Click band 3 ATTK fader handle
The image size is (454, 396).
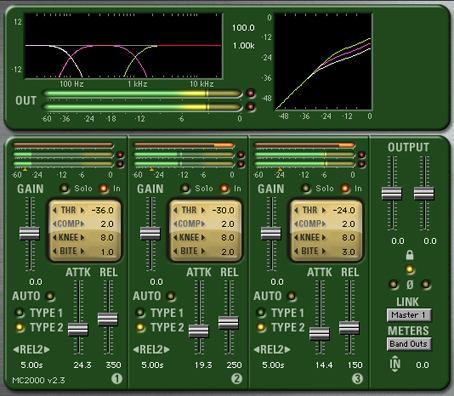pyautogui.click(x=319, y=333)
